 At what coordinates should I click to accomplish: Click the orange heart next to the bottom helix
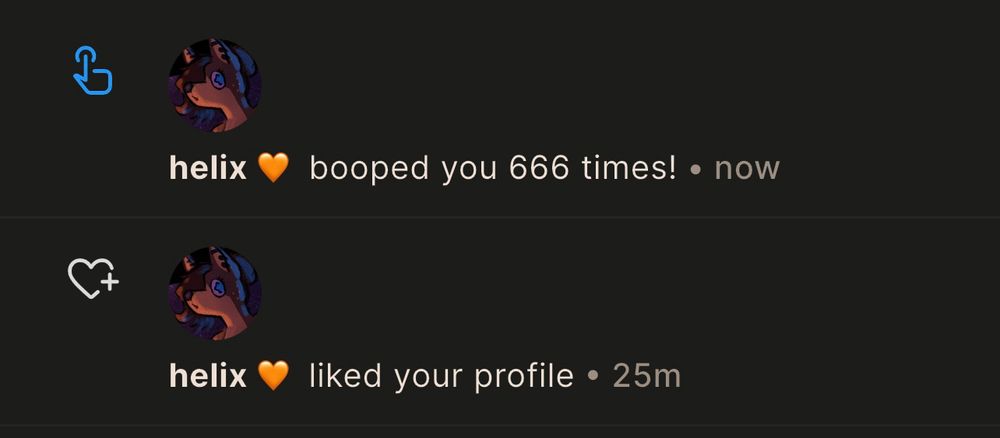273,376
